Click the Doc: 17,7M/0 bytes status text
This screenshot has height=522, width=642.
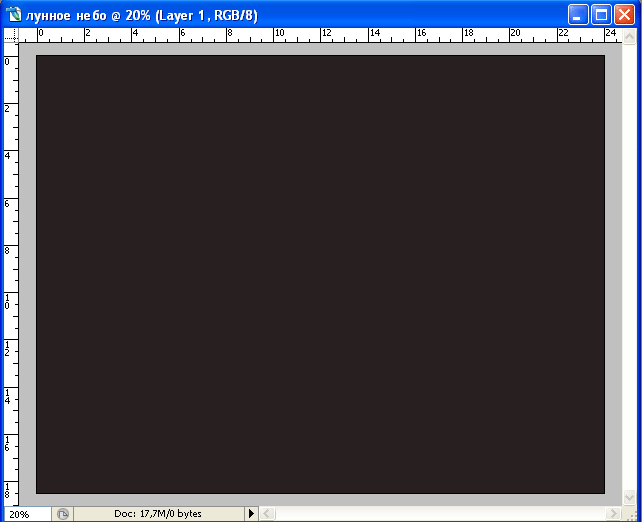[x=158, y=513]
